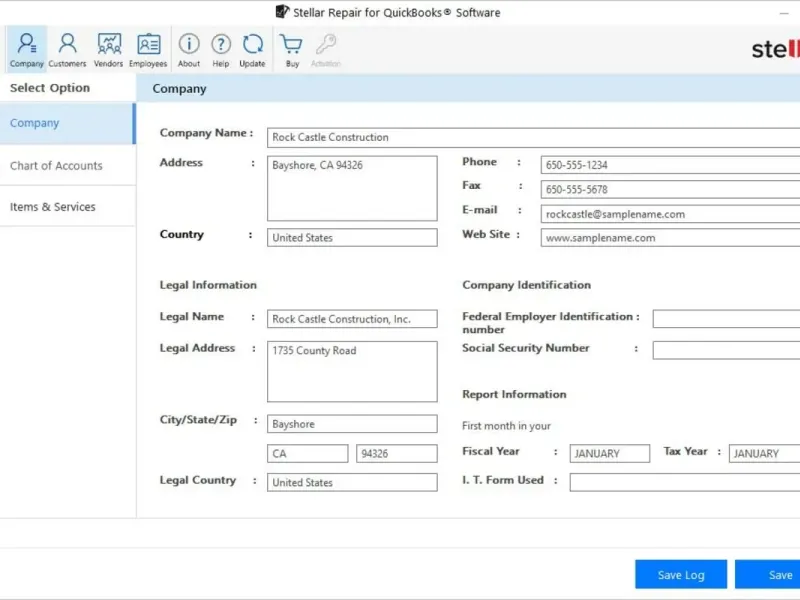800x600 pixels.
Task: Check for updates with Update icon
Action: 253,49
